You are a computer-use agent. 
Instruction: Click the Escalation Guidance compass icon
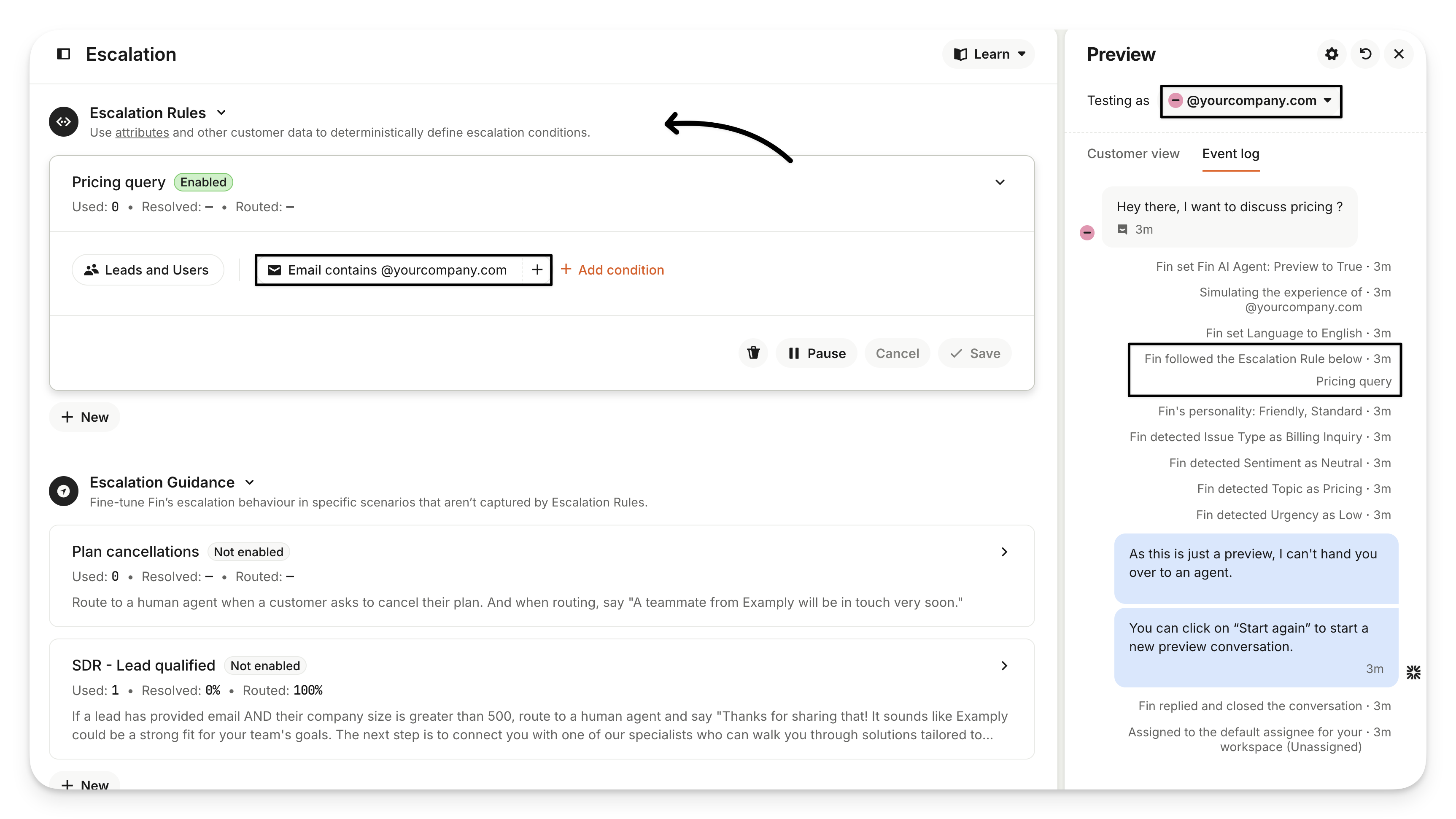tap(63, 491)
